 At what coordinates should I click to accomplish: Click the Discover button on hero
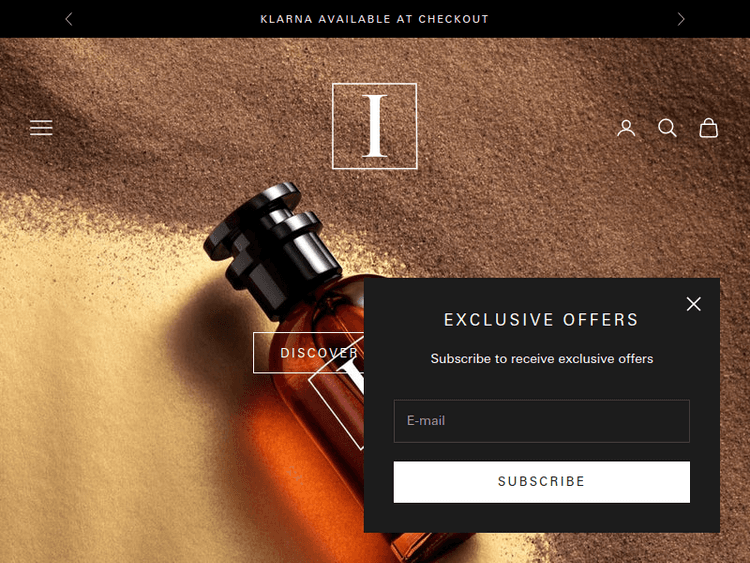(309, 353)
